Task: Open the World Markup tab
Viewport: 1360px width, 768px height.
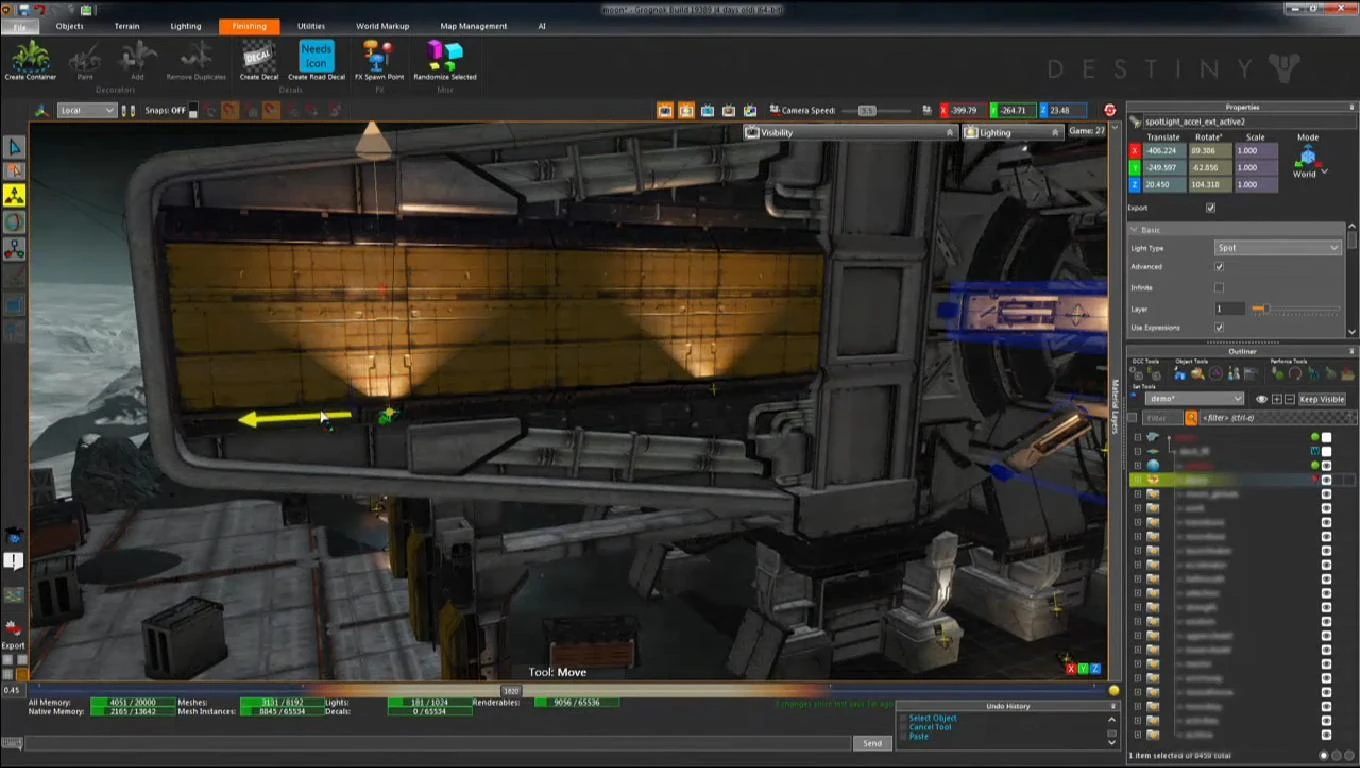Action: (382, 26)
